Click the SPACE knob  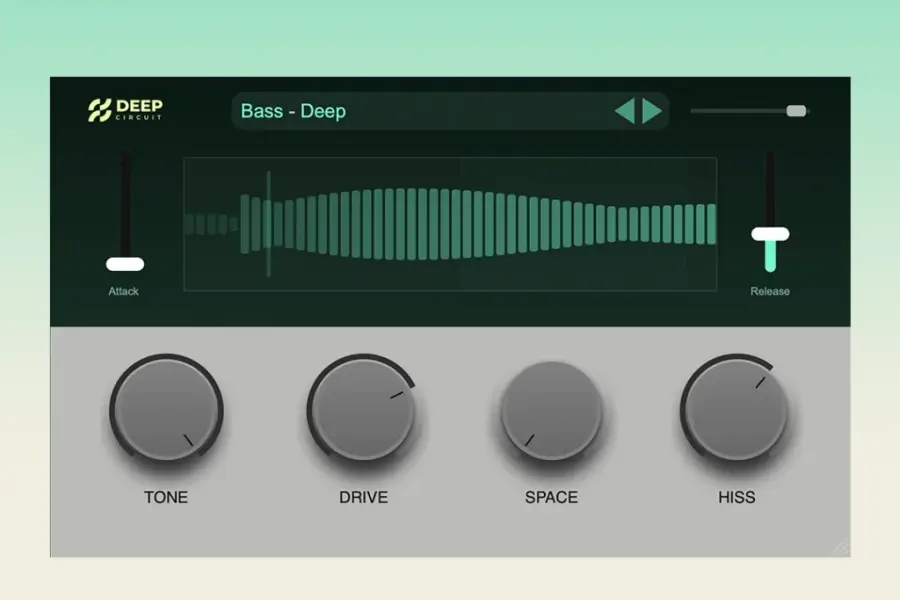(552, 410)
